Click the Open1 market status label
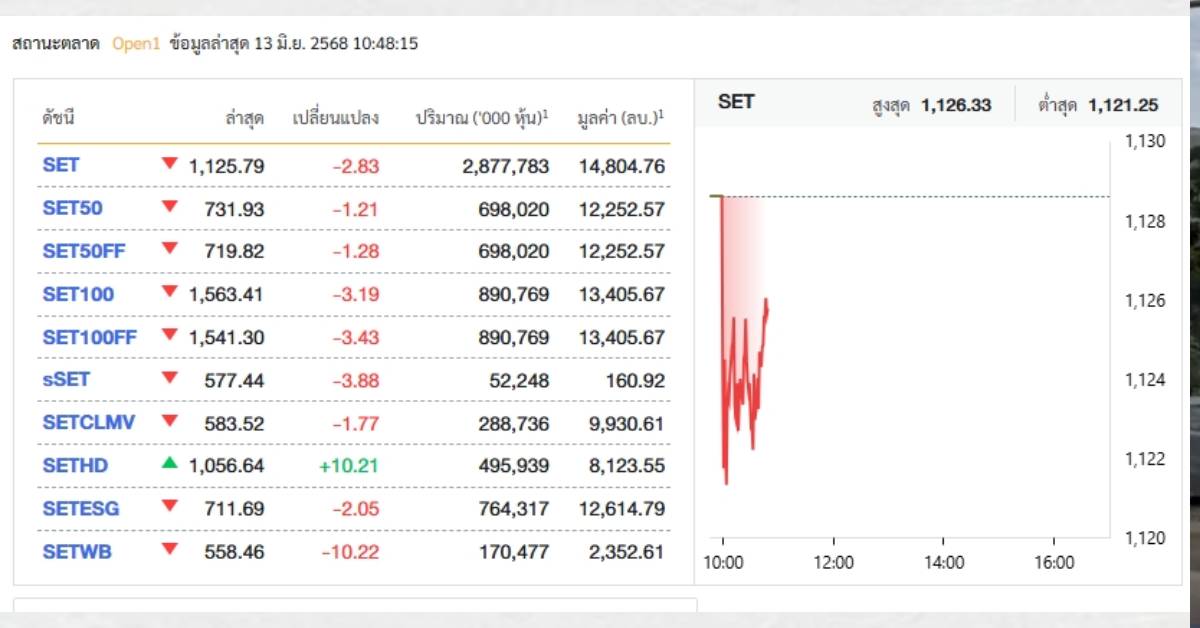The width and height of the screenshot is (1200, 628). coord(136,44)
